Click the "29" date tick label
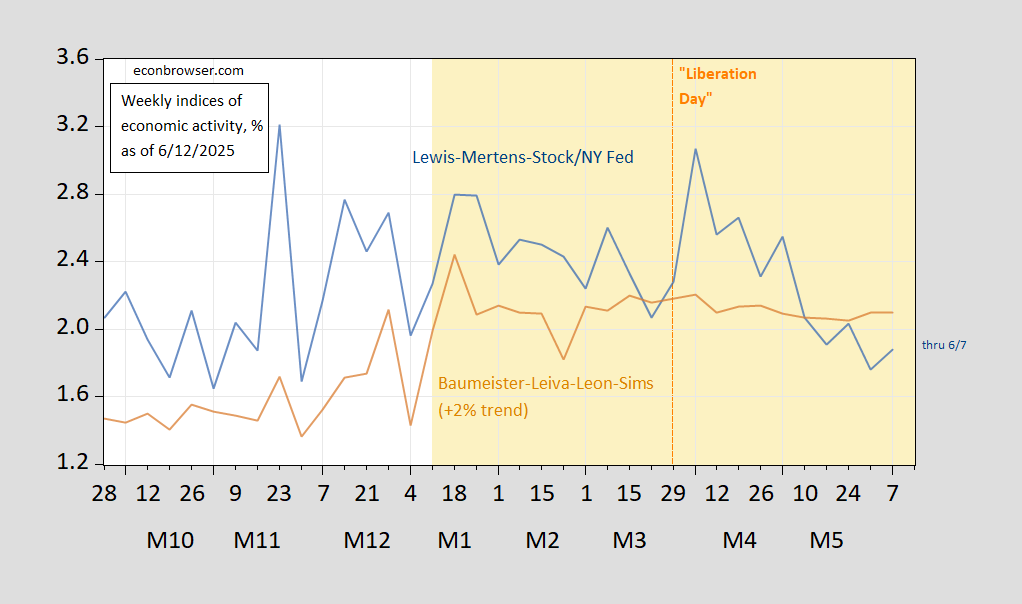 tap(672, 493)
